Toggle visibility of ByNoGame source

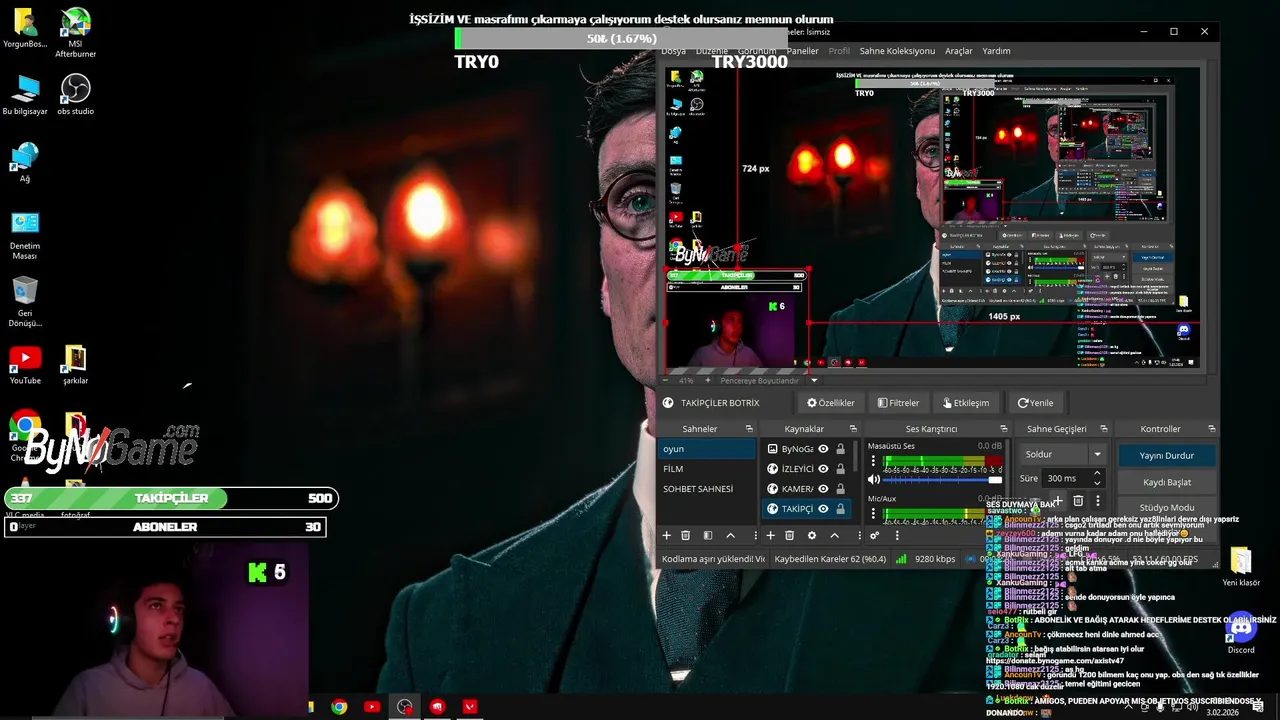point(823,449)
